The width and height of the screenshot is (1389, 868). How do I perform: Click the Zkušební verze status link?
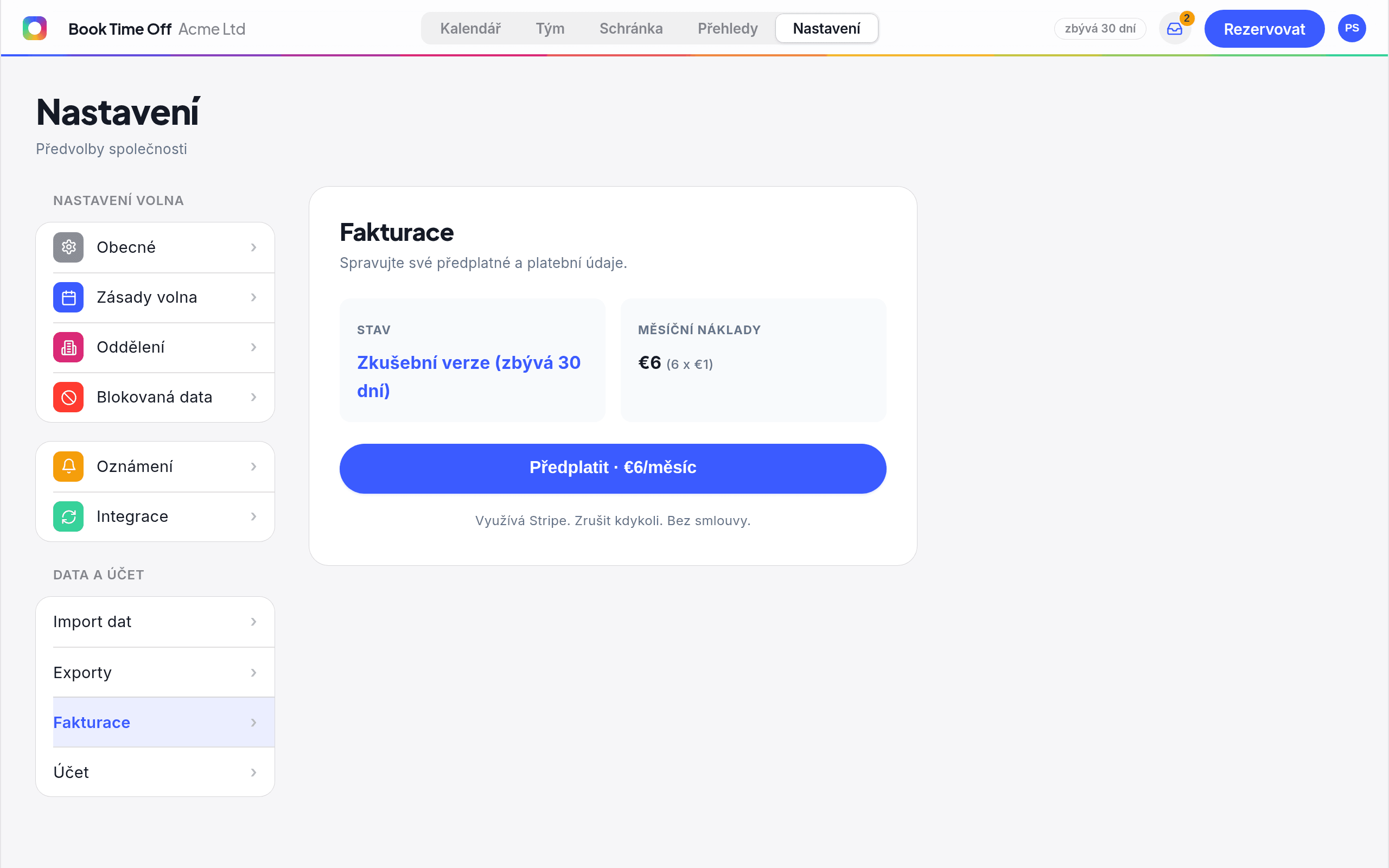click(469, 376)
